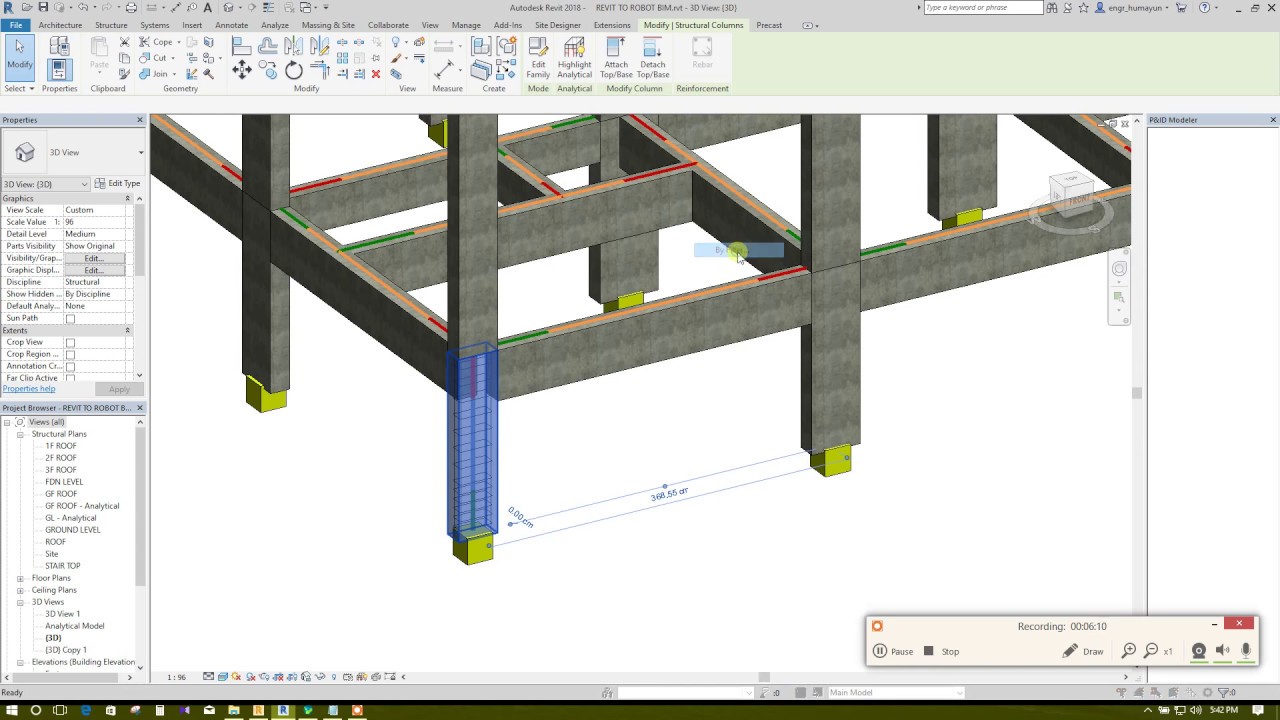Click the Join tool in Geometry panel
Image resolution: width=1280 pixels, height=720 pixels.
[156, 73]
